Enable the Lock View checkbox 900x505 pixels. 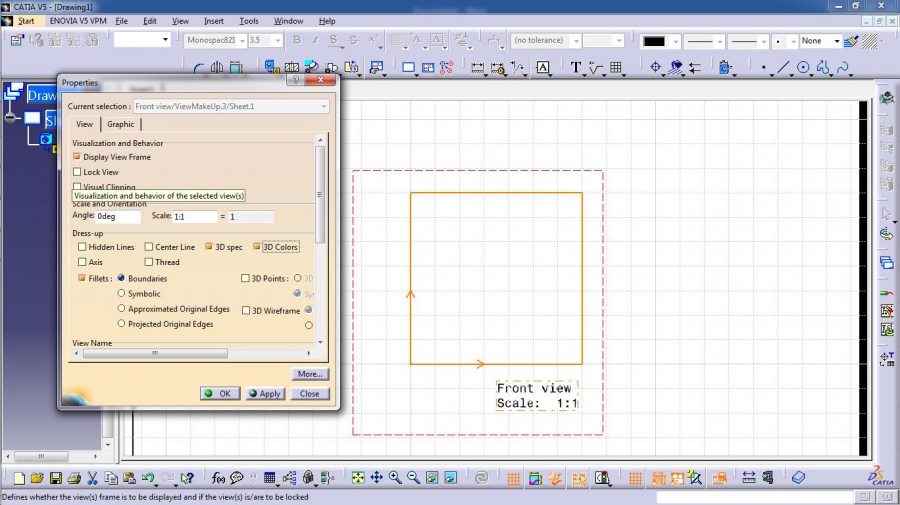tap(77, 172)
